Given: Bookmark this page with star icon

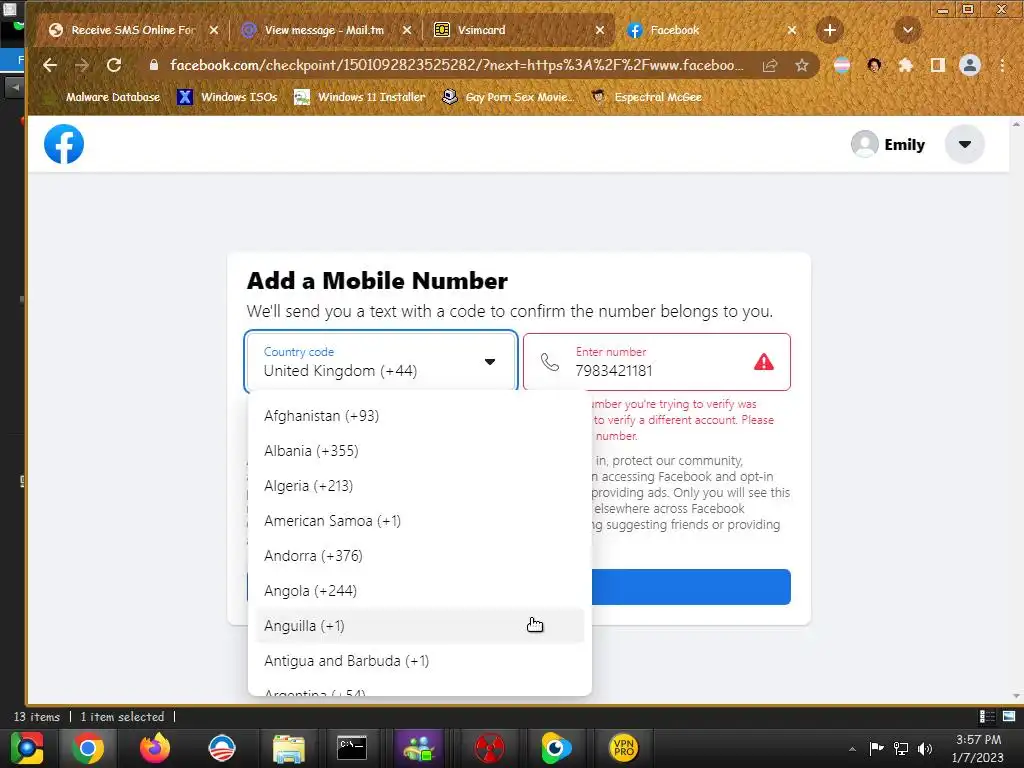Looking at the screenshot, I should (x=802, y=65).
